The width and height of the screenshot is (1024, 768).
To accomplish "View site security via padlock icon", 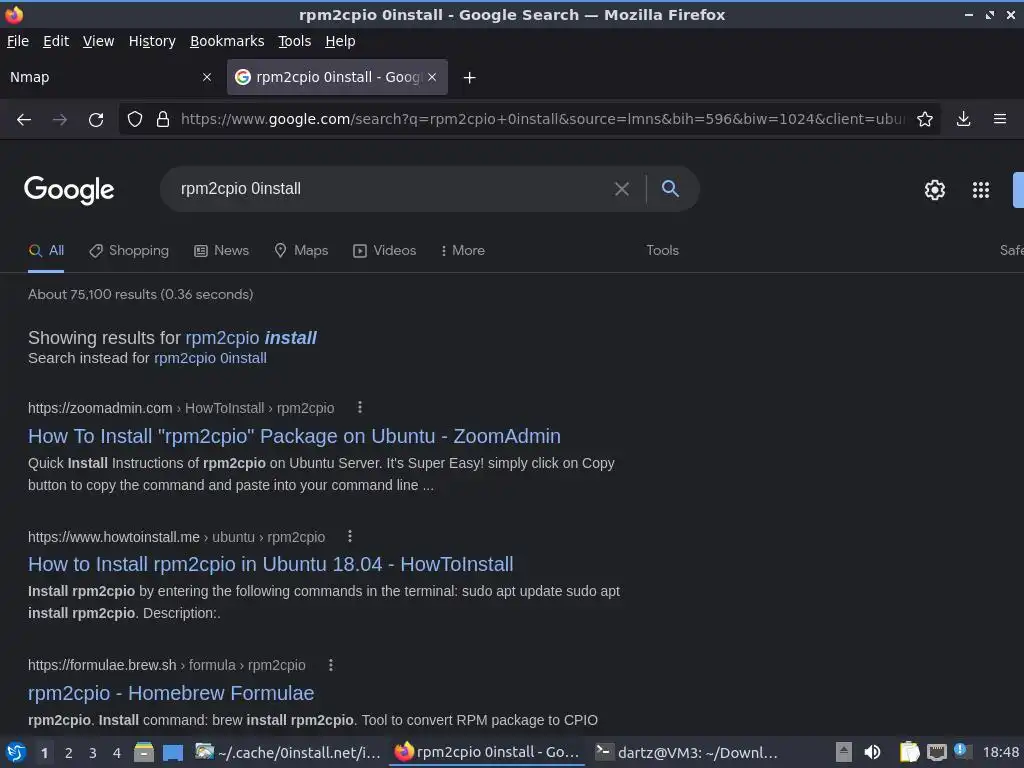I will 163,120.
